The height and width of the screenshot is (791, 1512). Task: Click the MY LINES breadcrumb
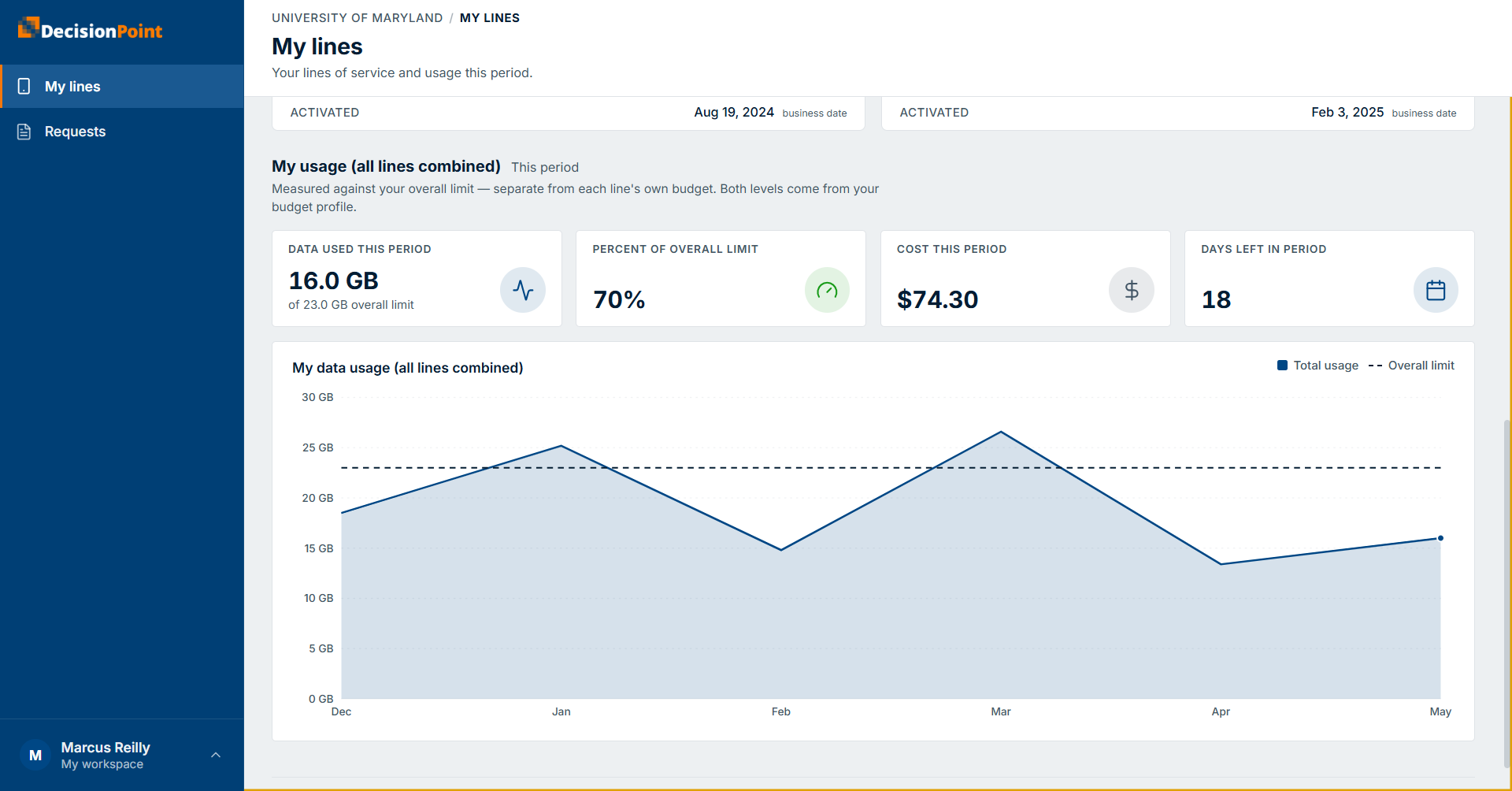(490, 17)
